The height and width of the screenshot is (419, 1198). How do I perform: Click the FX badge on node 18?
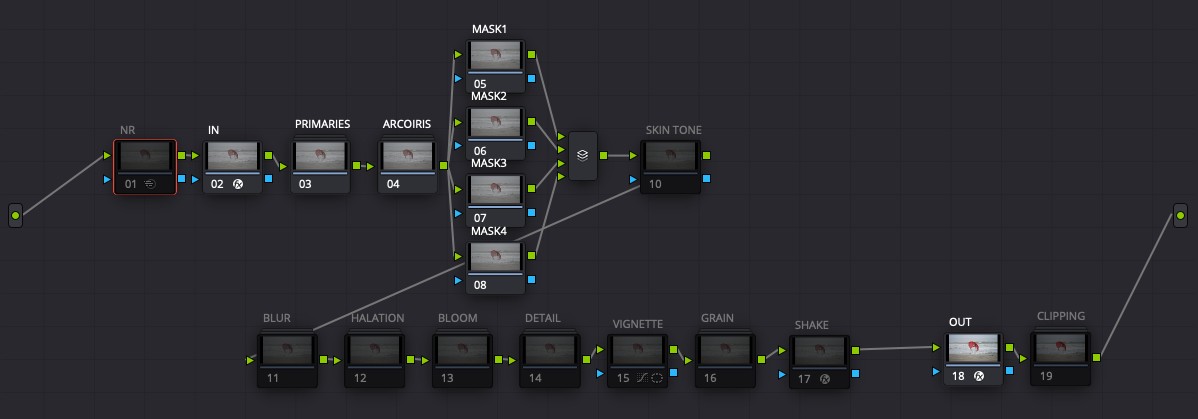click(979, 376)
